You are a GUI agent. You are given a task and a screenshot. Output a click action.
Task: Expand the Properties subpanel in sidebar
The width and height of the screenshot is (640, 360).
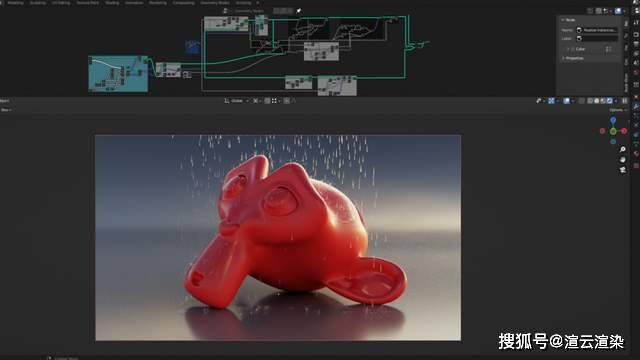[x=573, y=58]
